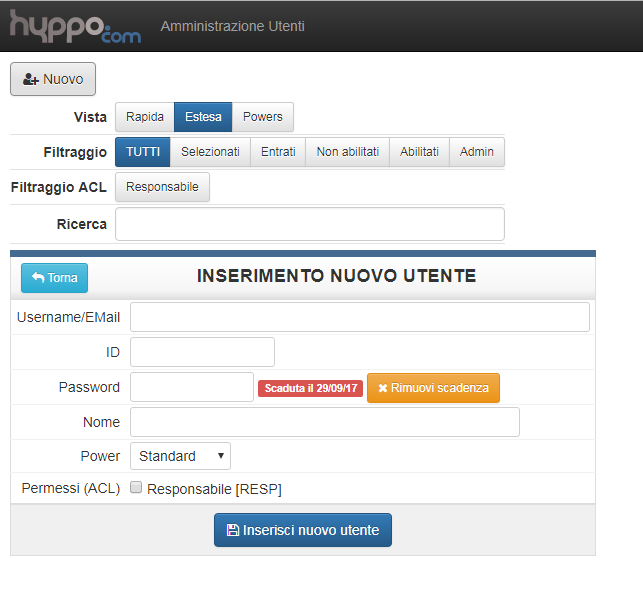Image resolution: width=643 pixels, height=589 pixels.
Task: Show Abilitati users
Action: (x=419, y=152)
